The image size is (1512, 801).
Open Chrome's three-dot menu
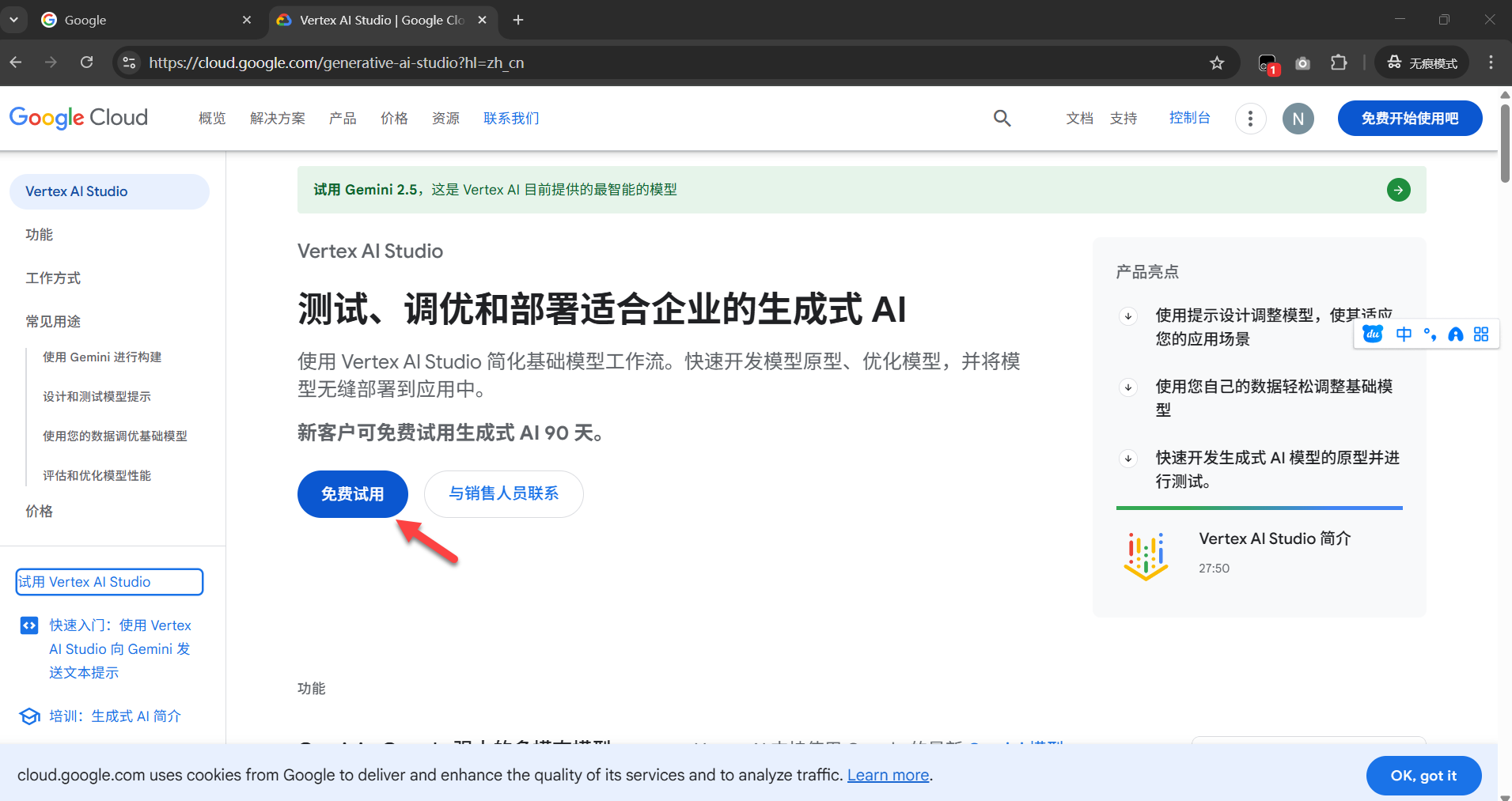tap(1491, 62)
